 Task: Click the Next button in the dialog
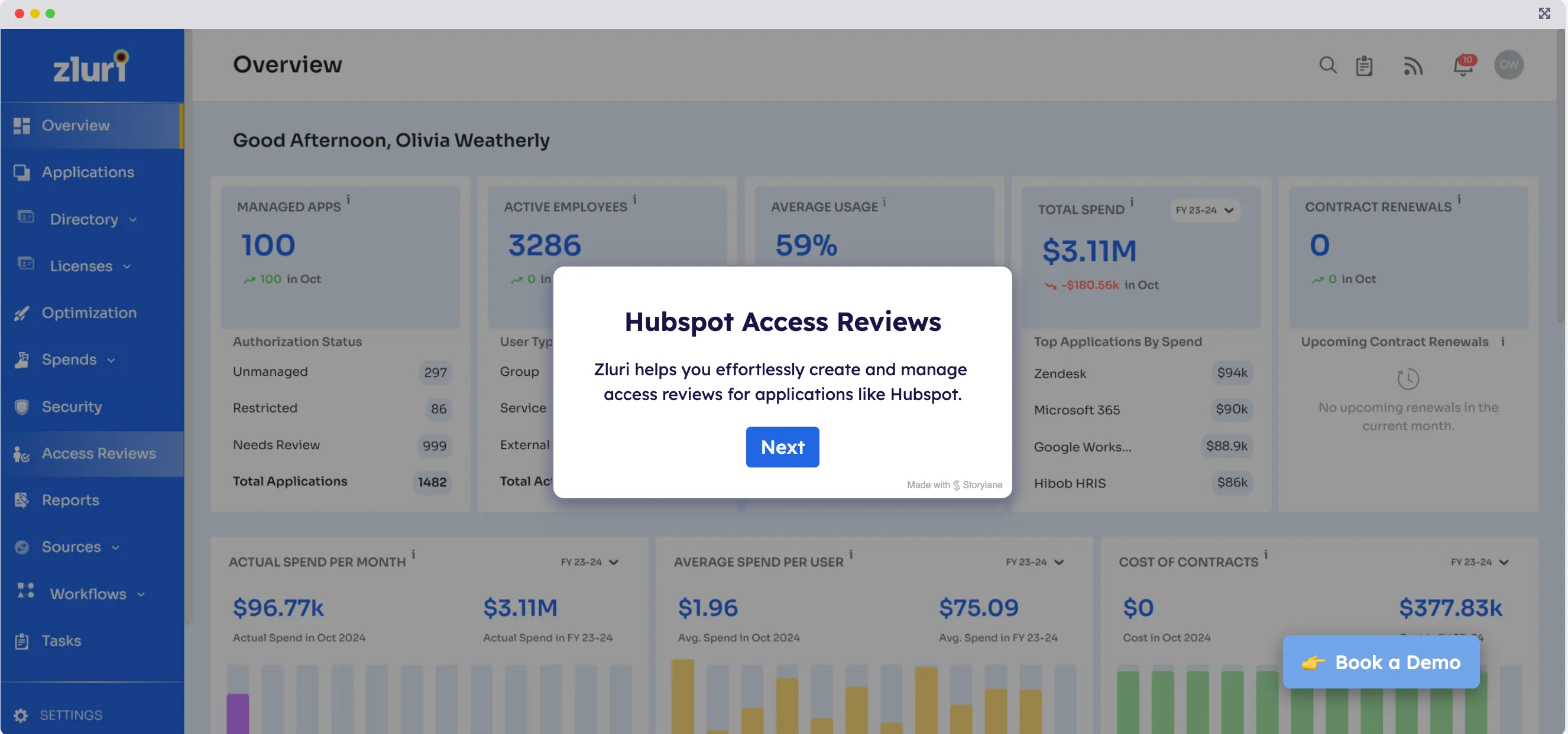(782, 447)
